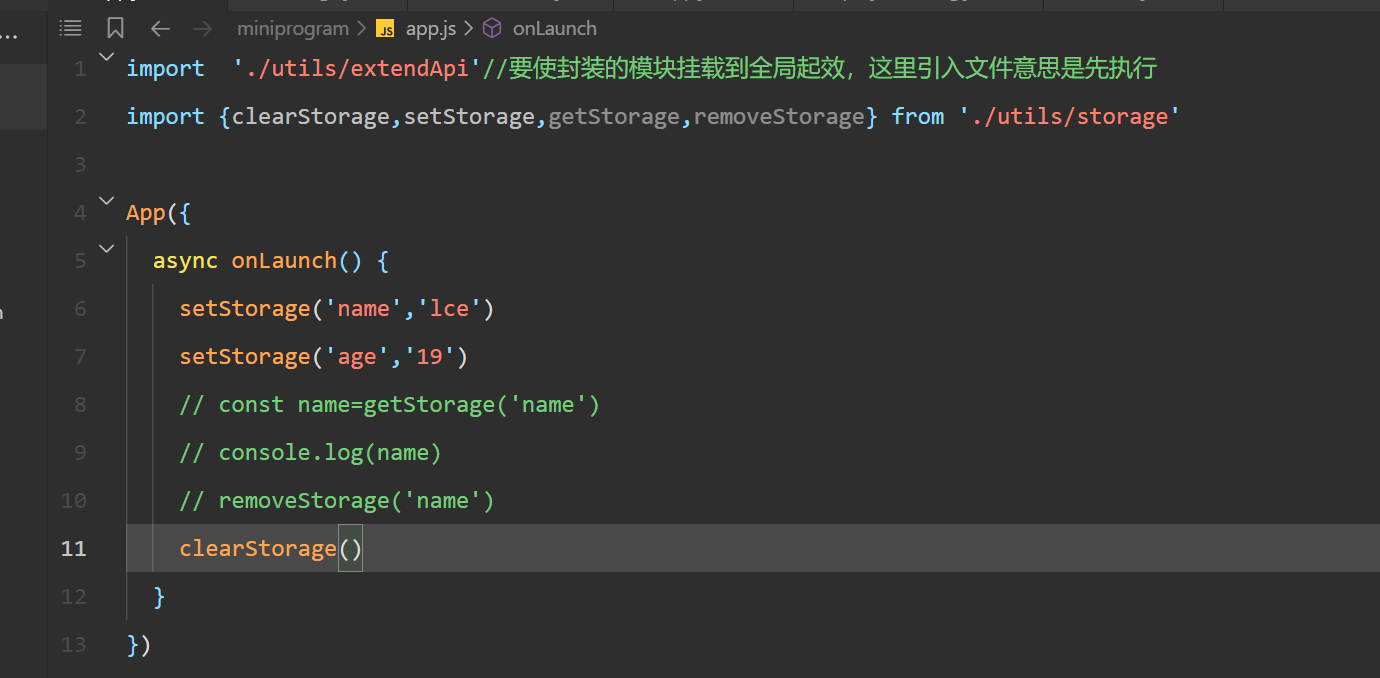This screenshot has height=678, width=1380.
Task: Click the commented removeStorage('name') line
Action: tap(337, 501)
